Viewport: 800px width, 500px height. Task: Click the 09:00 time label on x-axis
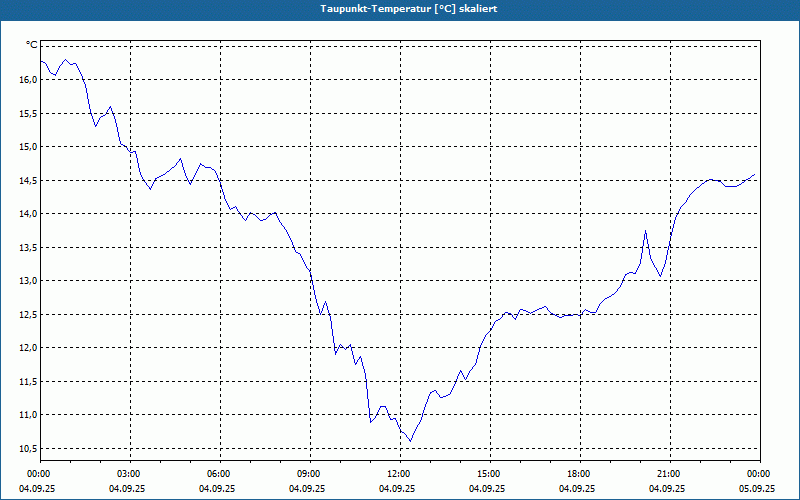click(310, 474)
